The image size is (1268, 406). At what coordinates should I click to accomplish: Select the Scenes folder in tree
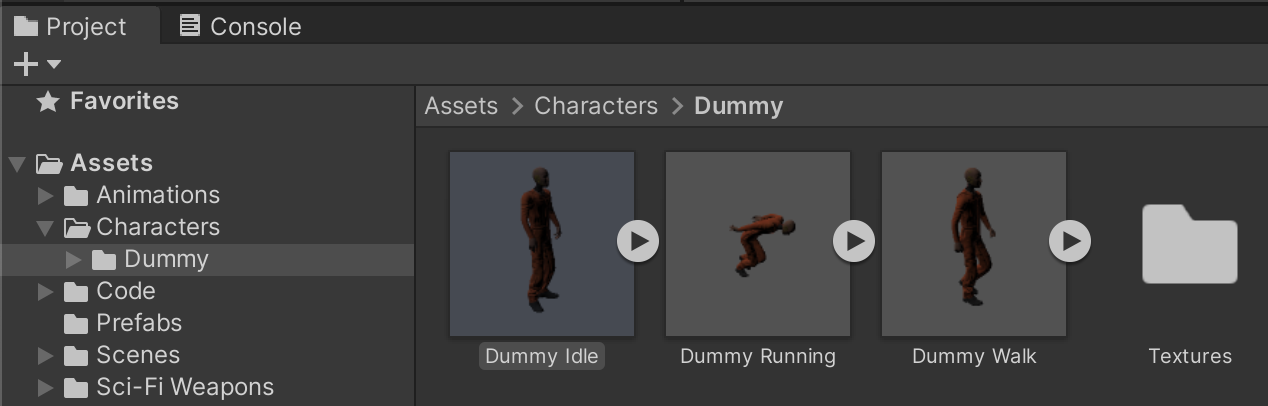(x=137, y=355)
